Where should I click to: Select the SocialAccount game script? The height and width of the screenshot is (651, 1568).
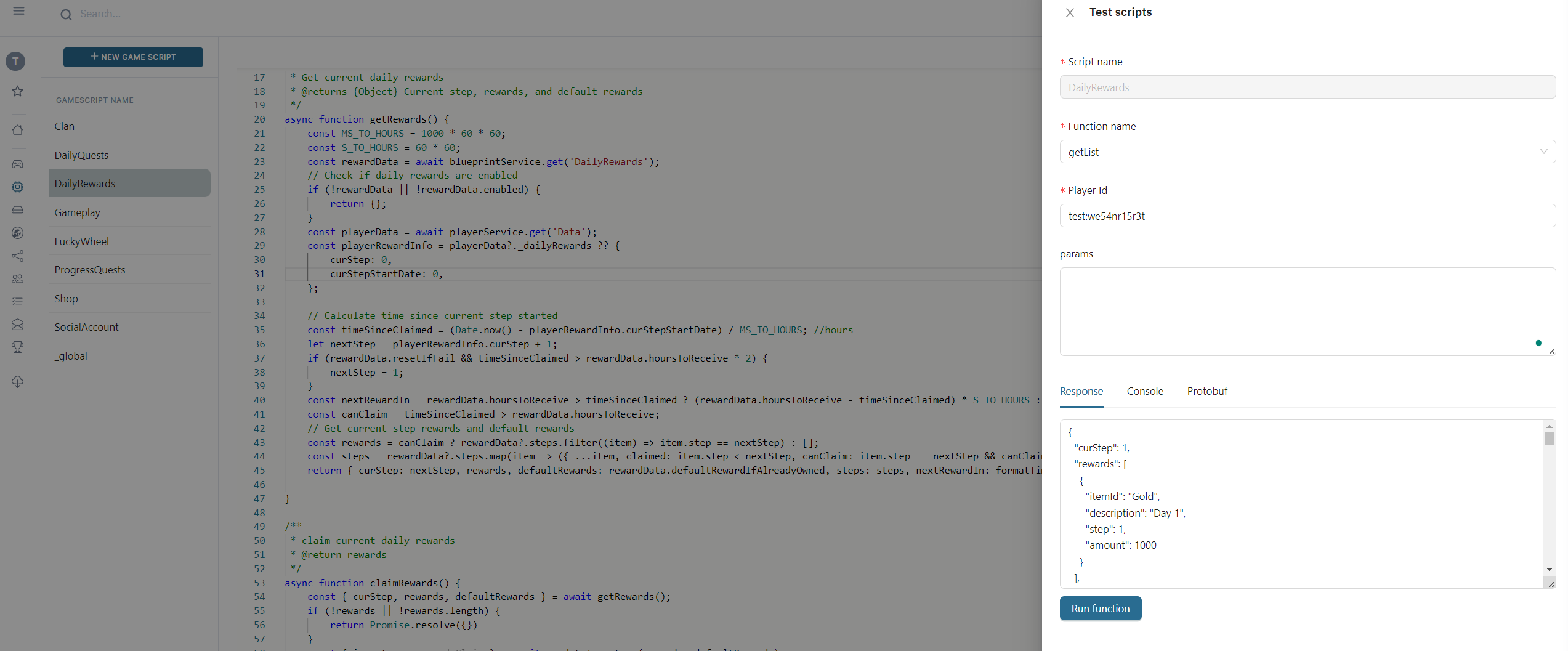pos(129,327)
